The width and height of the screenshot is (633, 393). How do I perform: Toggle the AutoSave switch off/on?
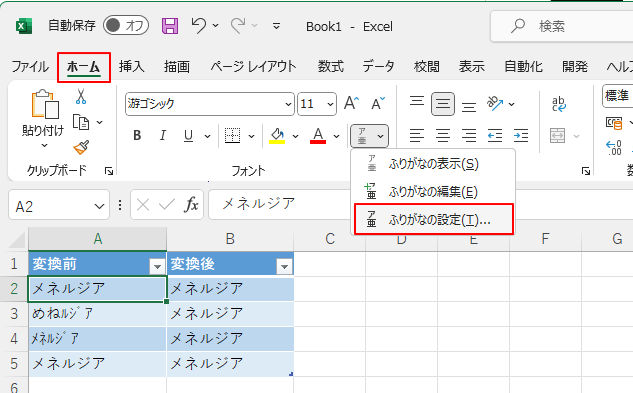[x=126, y=26]
